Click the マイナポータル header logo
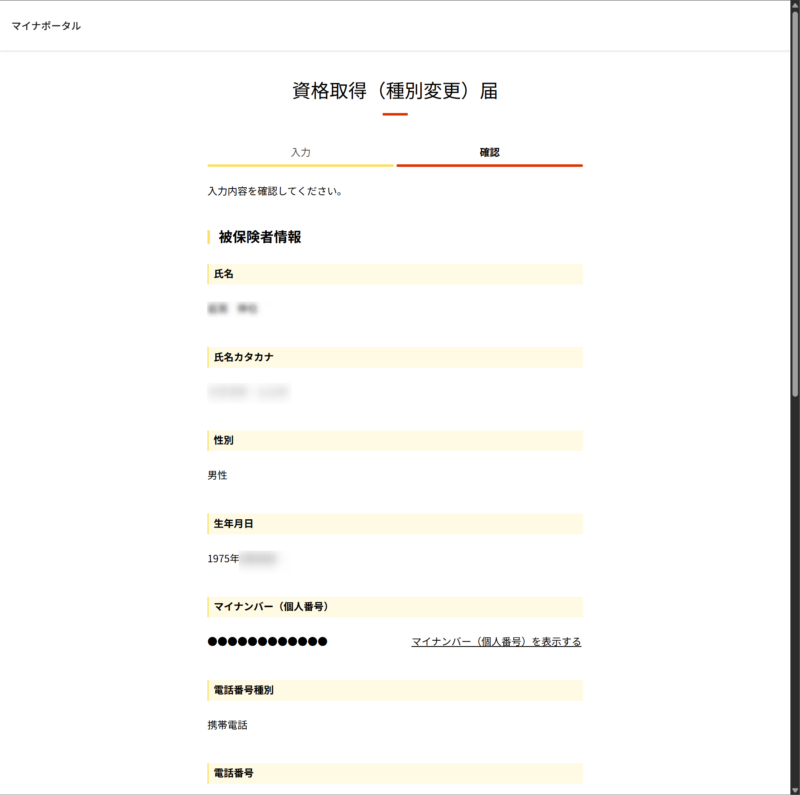The width and height of the screenshot is (800, 795). click(x=46, y=26)
